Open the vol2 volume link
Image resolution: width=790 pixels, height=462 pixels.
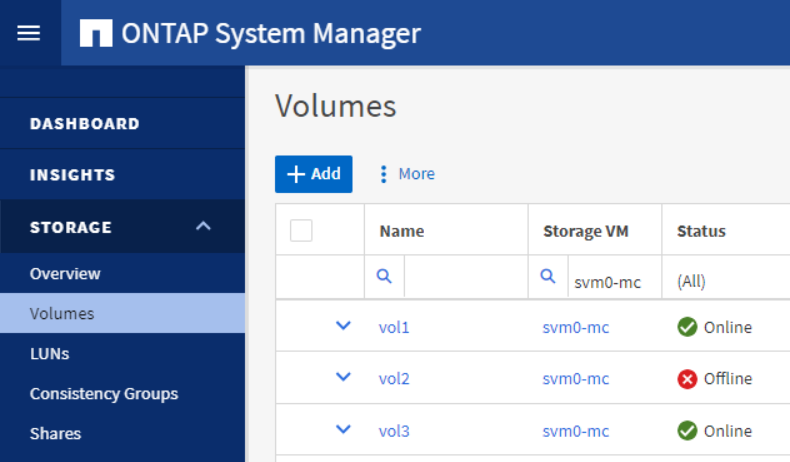pos(394,379)
